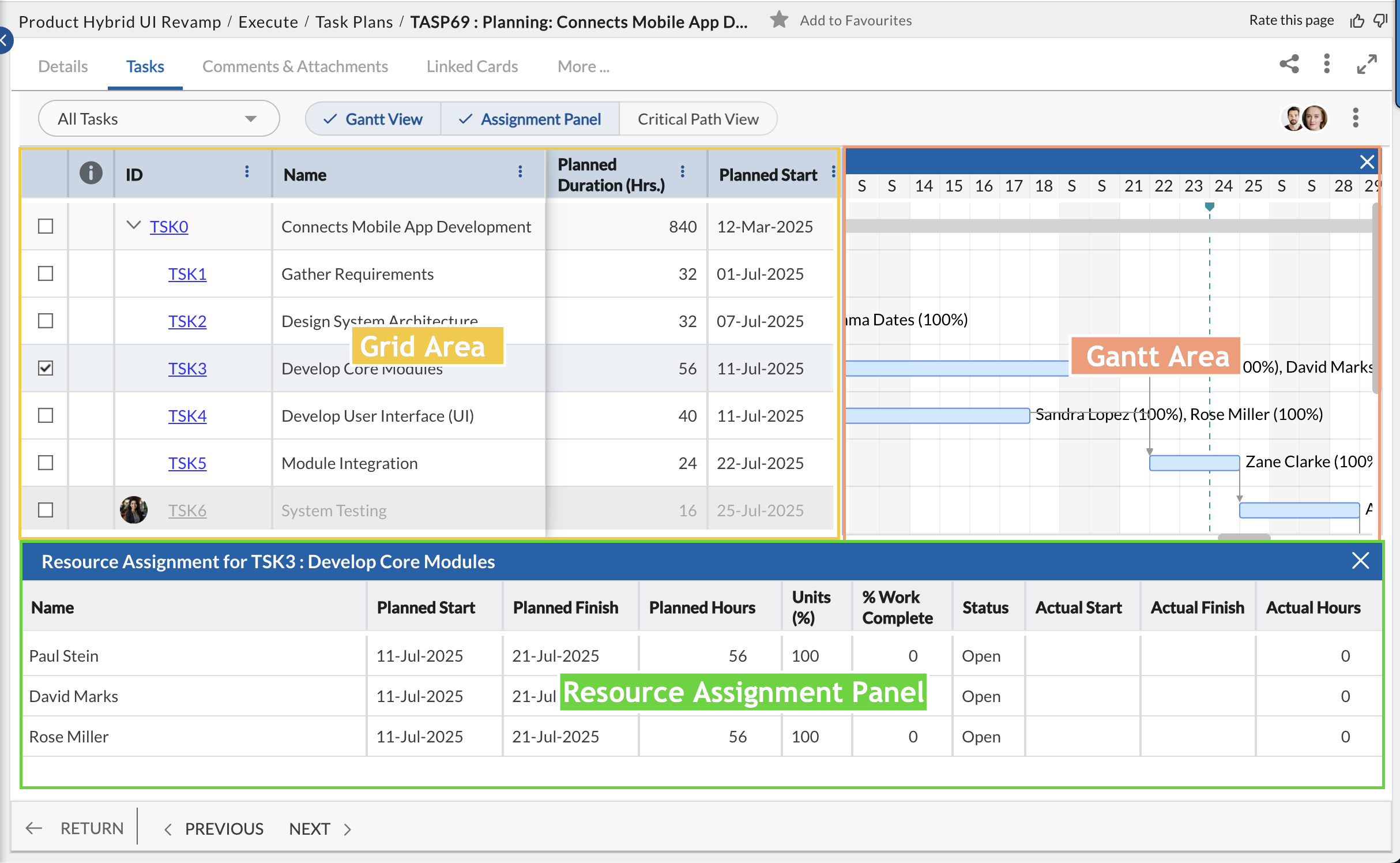Viewport: 1400px width, 863px height.
Task: Click the info icon in the grid header
Action: pos(91,173)
